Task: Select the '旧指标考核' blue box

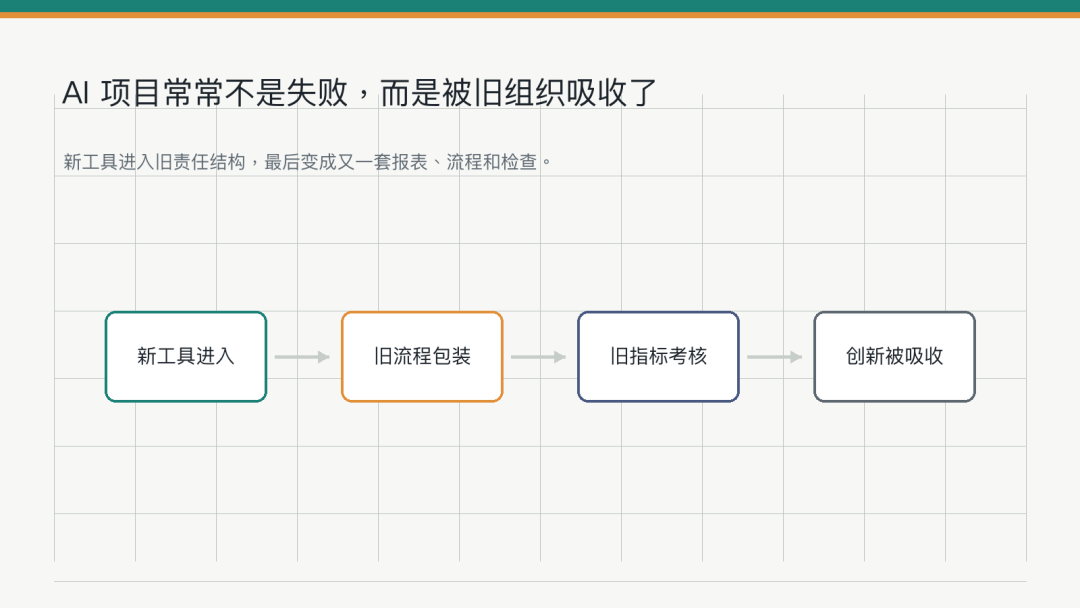Action: click(658, 357)
